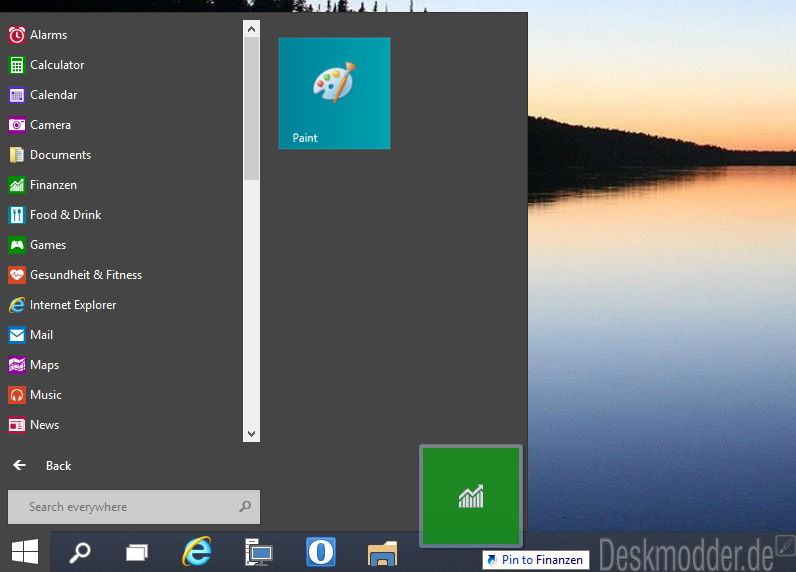Image resolution: width=796 pixels, height=572 pixels.
Task: Open the Mail envelope icon
Action: [17, 335]
